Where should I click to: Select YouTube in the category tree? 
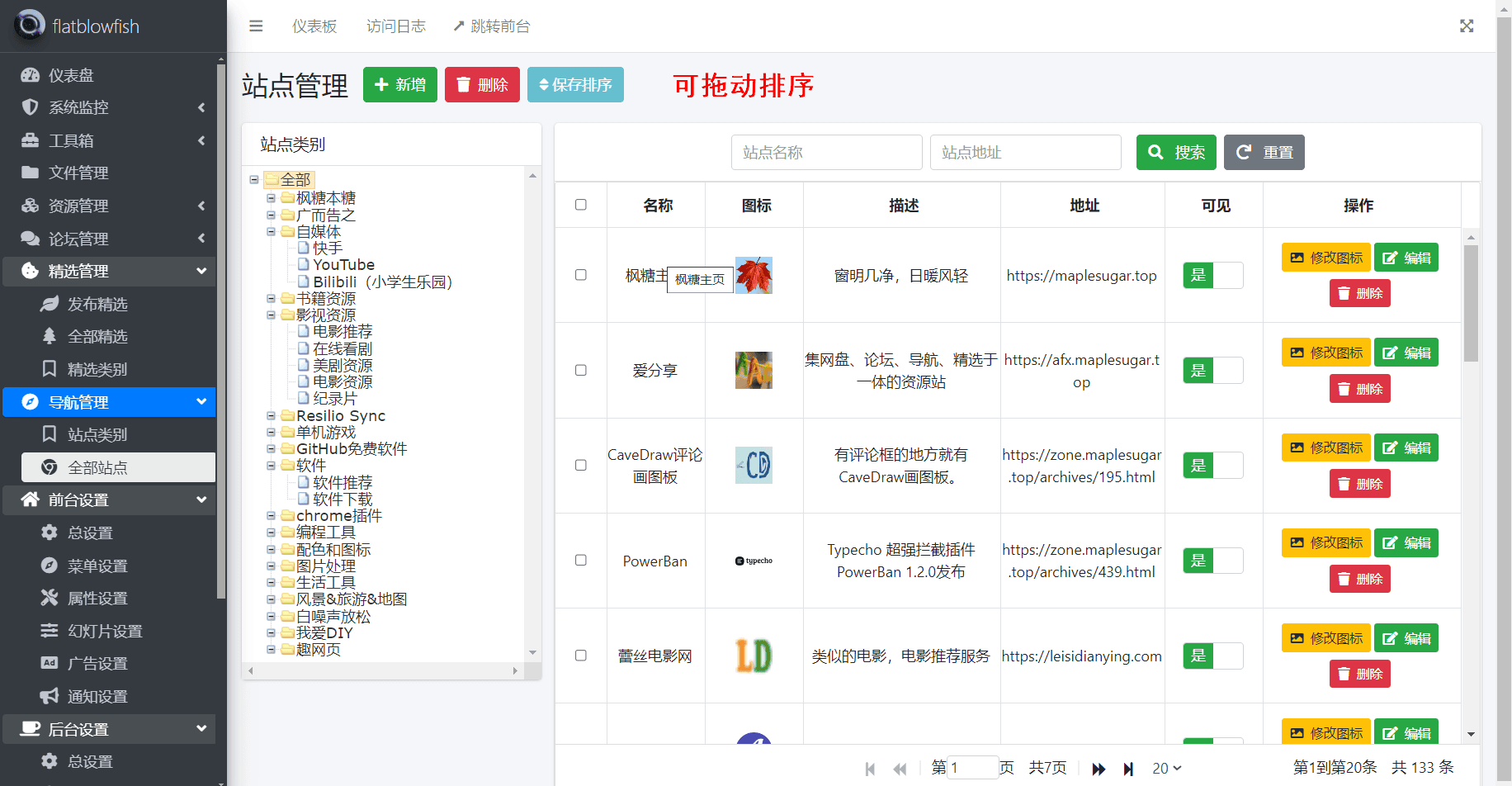343,265
